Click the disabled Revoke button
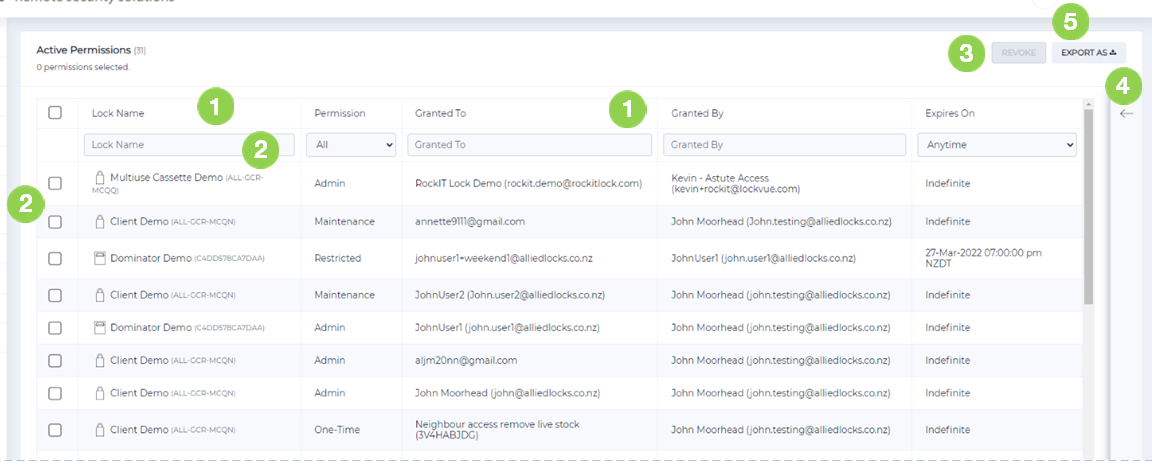 1018,53
